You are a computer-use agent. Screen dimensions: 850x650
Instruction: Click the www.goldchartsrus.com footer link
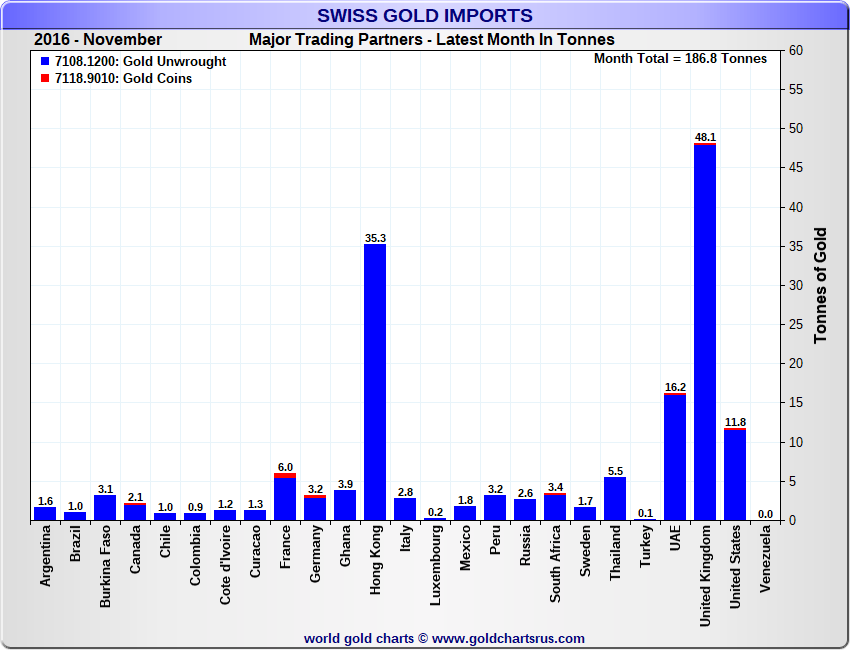(509, 638)
